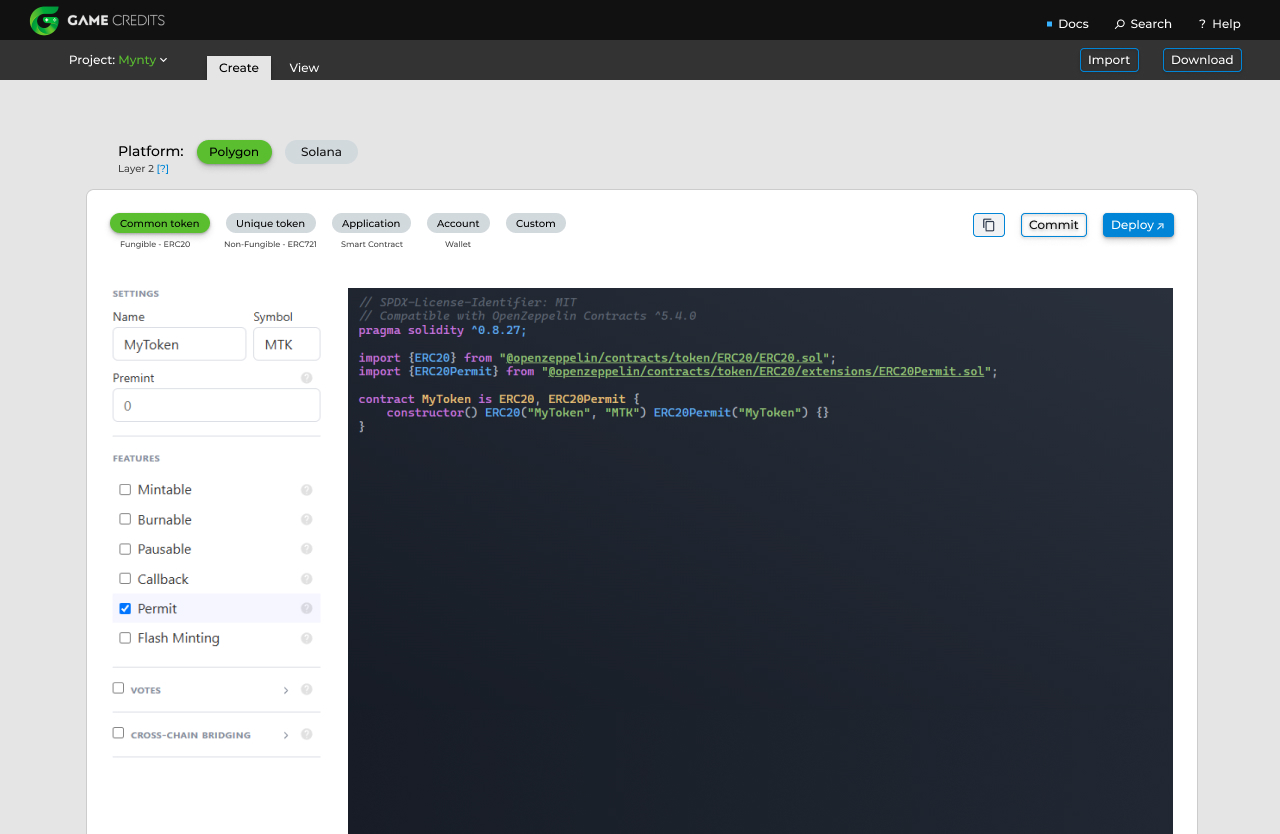Click the token Name input field
Viewport: 1280px width, 834px height.
point(179,344)
